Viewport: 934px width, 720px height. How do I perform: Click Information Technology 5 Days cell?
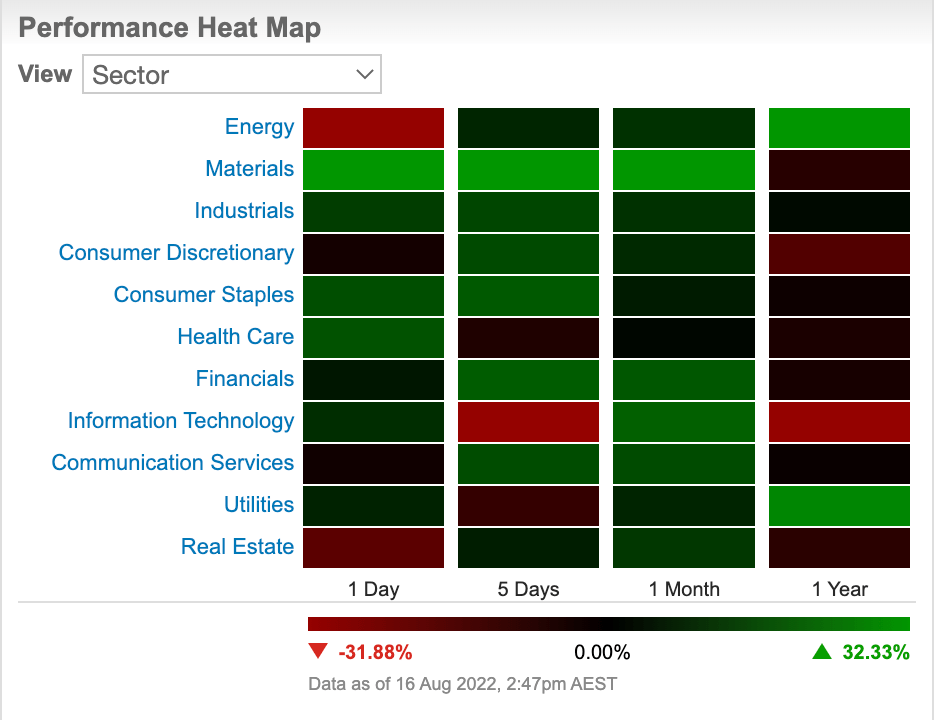(x=528, y=422)
